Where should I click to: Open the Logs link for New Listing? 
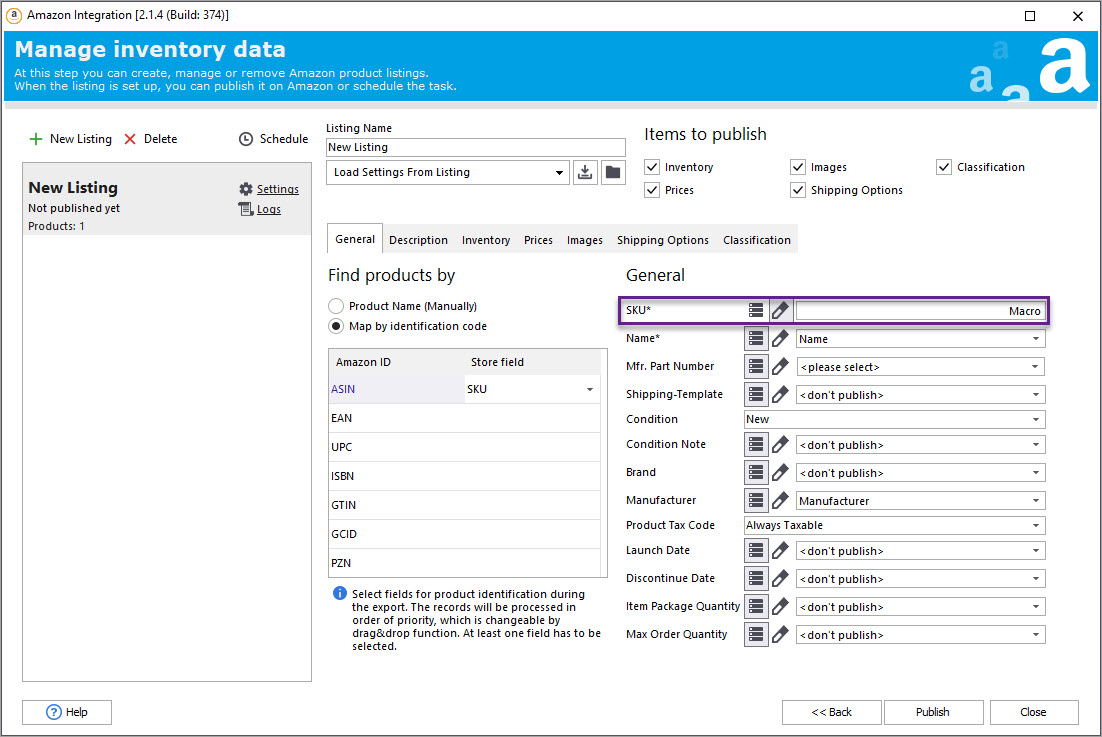pyautogui.click(x=268, y=210)
